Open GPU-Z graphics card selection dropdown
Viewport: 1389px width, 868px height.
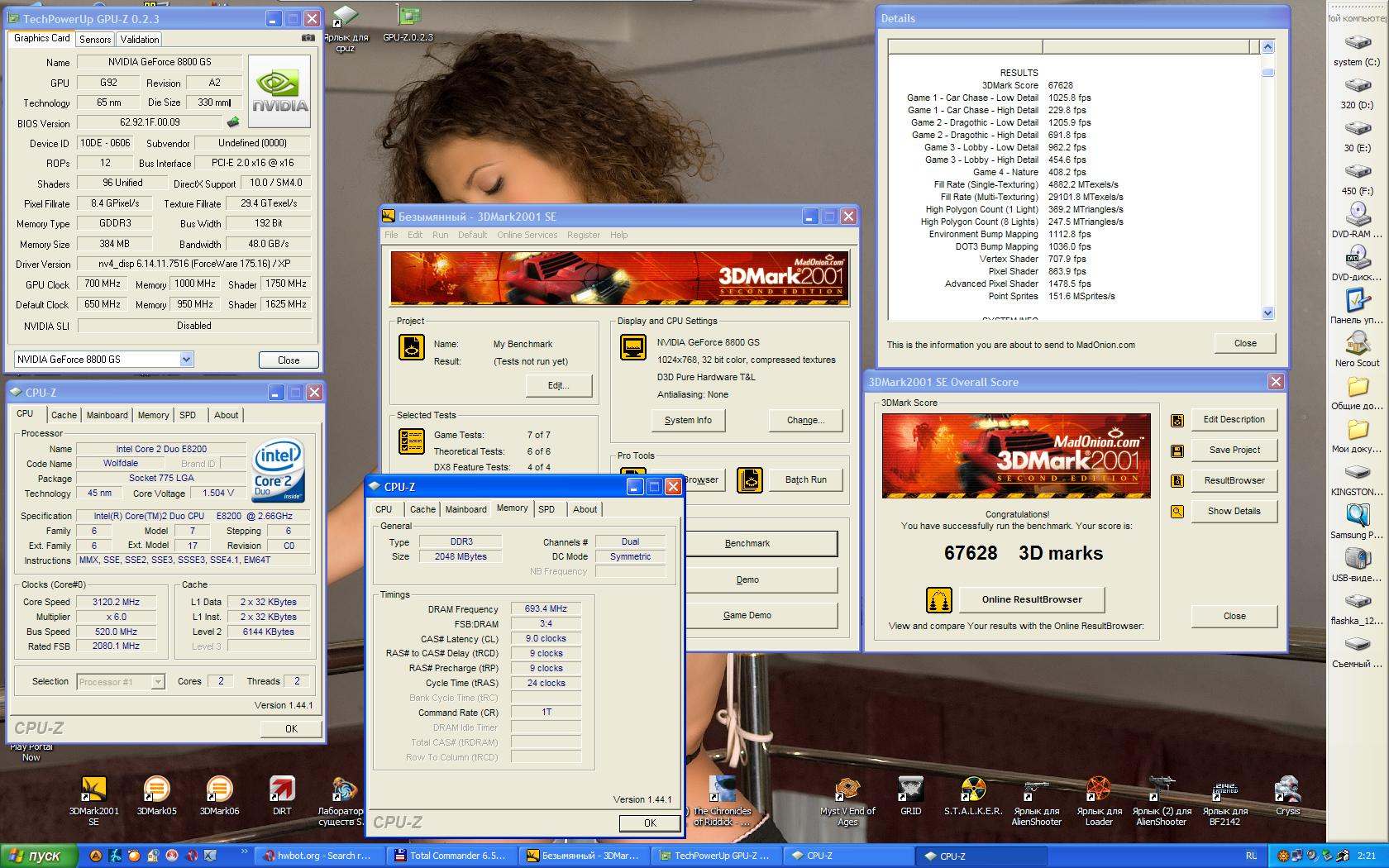coord(186,360)
